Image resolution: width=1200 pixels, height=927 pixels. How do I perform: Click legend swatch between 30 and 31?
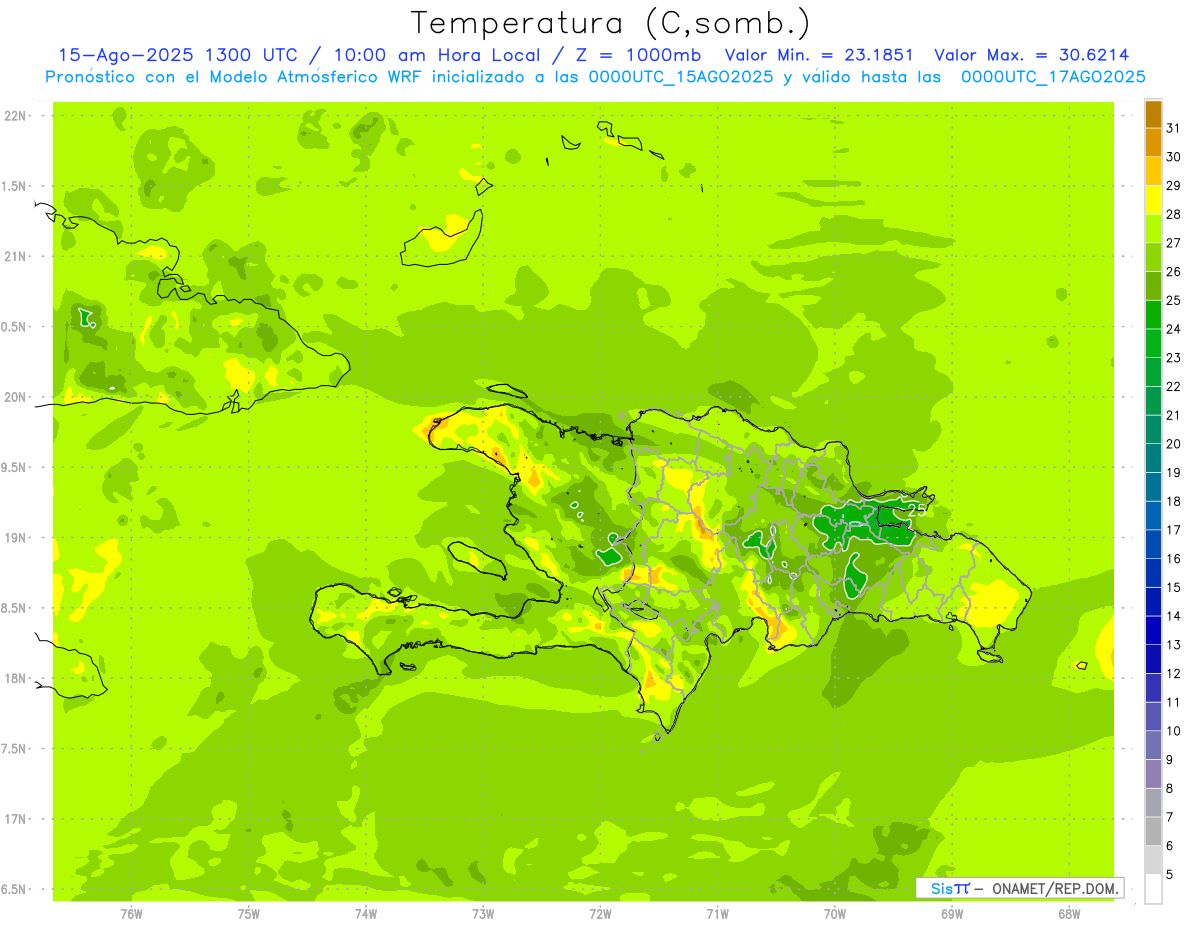[1153, 143]
